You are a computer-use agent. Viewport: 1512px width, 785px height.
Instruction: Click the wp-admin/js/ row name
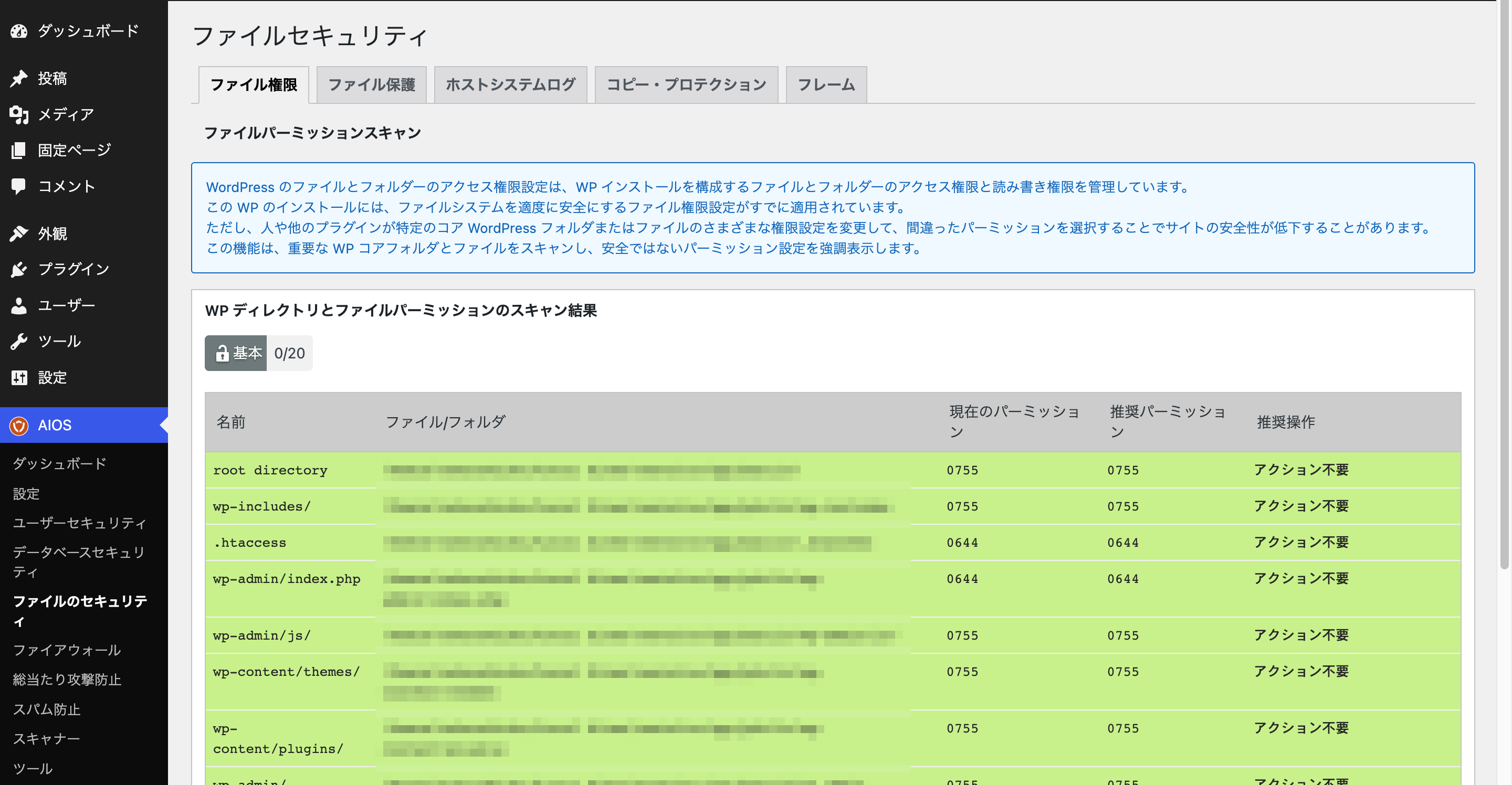coord(261,635)
